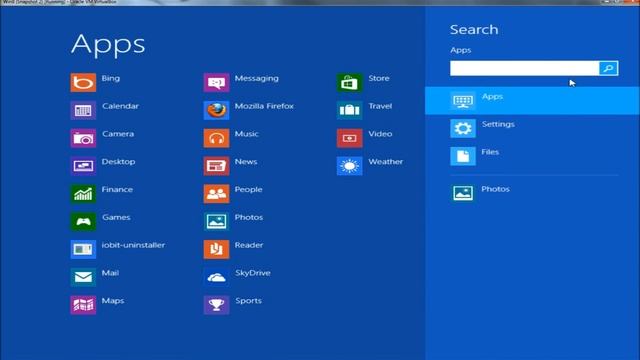Click the People label text

pos(249,189)
